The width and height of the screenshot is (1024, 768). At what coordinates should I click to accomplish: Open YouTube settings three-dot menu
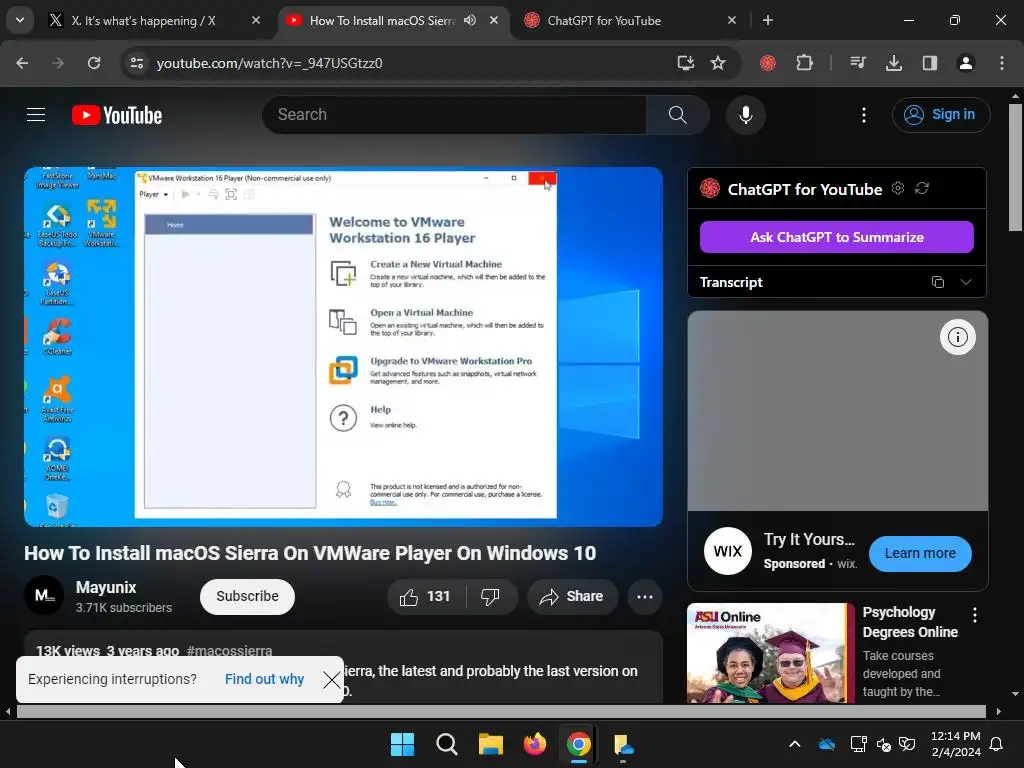(864, 115)
